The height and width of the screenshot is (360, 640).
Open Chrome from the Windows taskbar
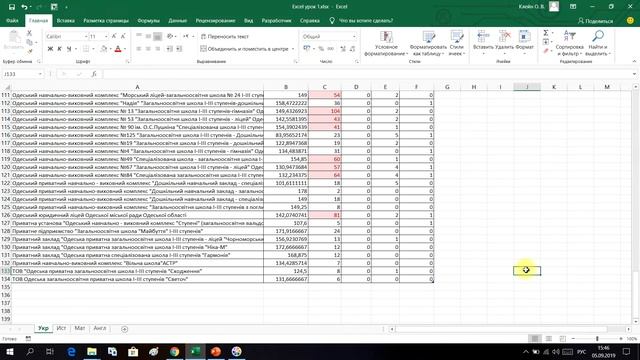174,351
